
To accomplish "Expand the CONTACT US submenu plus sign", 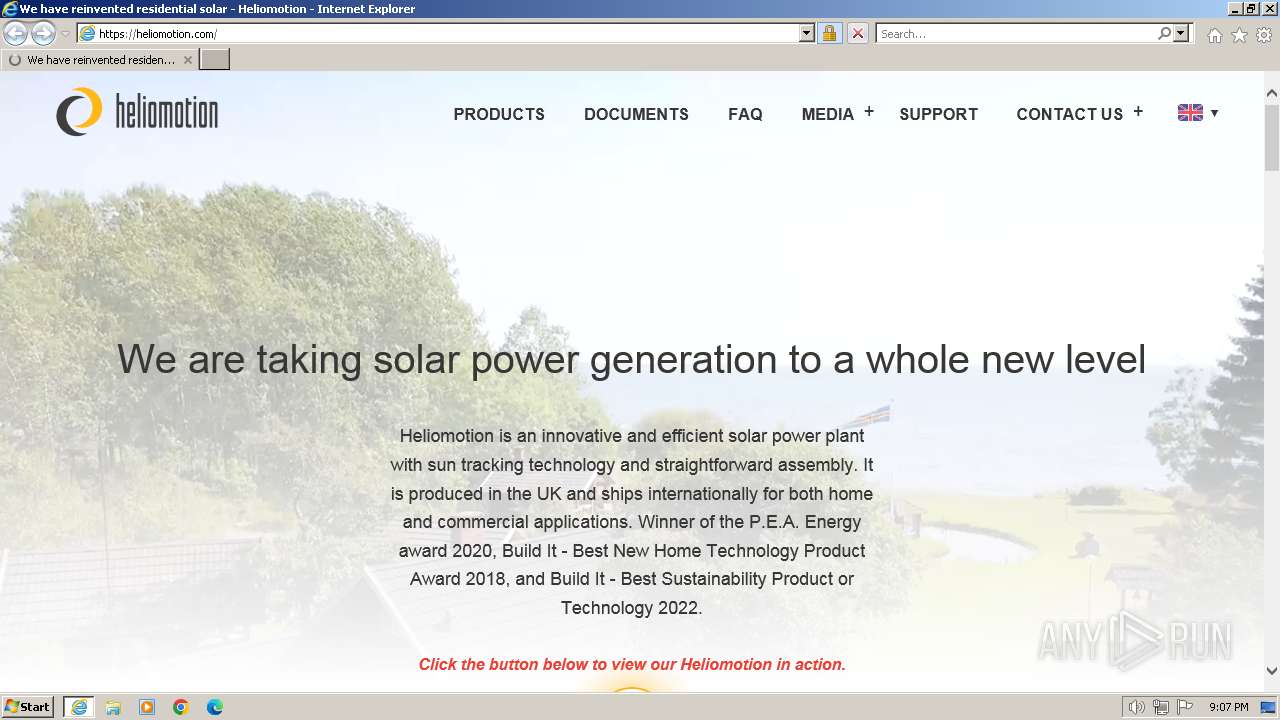I will 1138,112.
